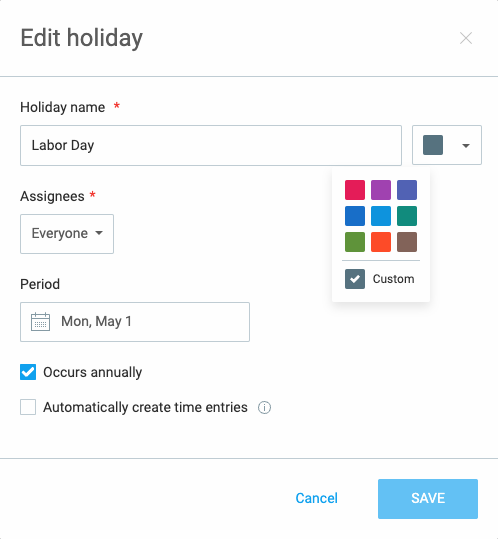Choose the pink-red color swatch

point(355,190)
